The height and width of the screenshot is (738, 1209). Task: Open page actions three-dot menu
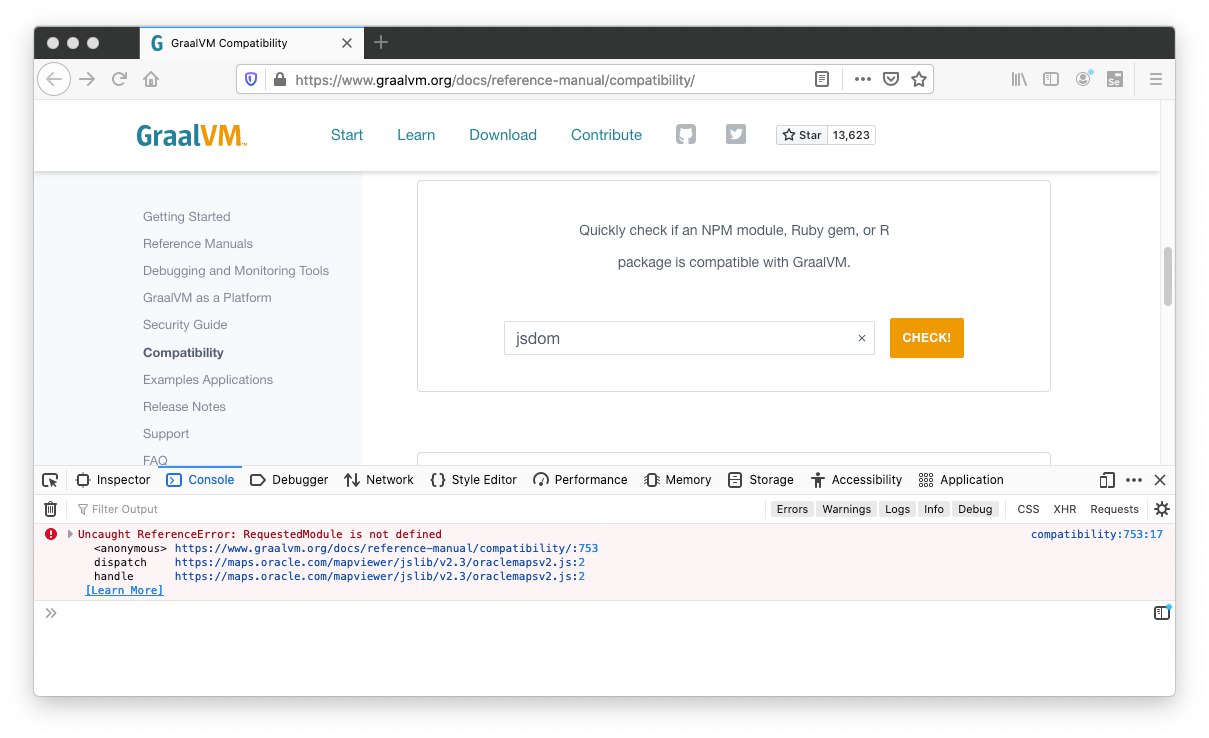tap(862, 79)
